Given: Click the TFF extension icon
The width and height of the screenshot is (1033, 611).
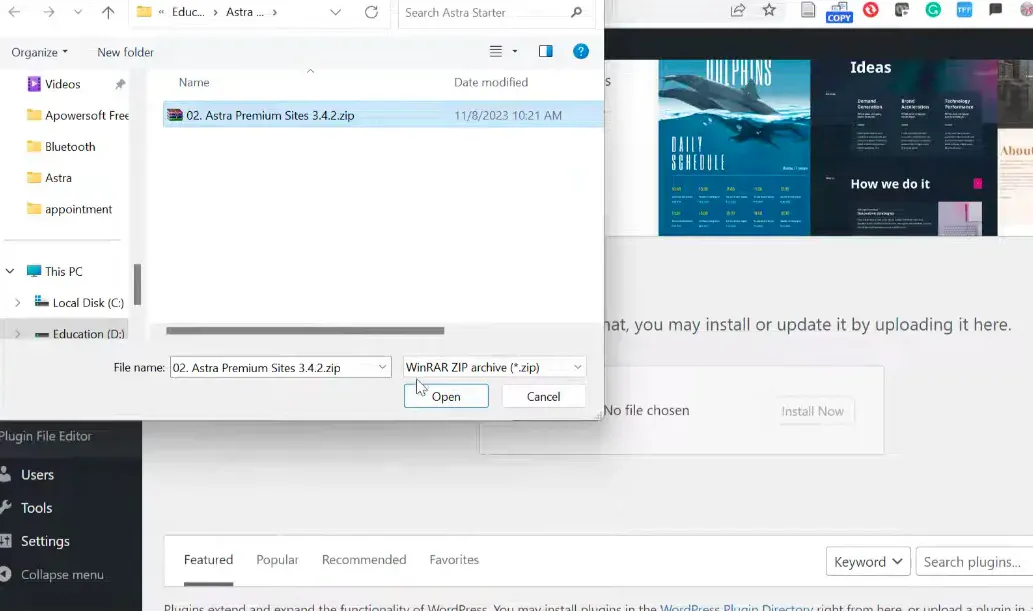Looking at the screenshot, I should click(964, 10).
